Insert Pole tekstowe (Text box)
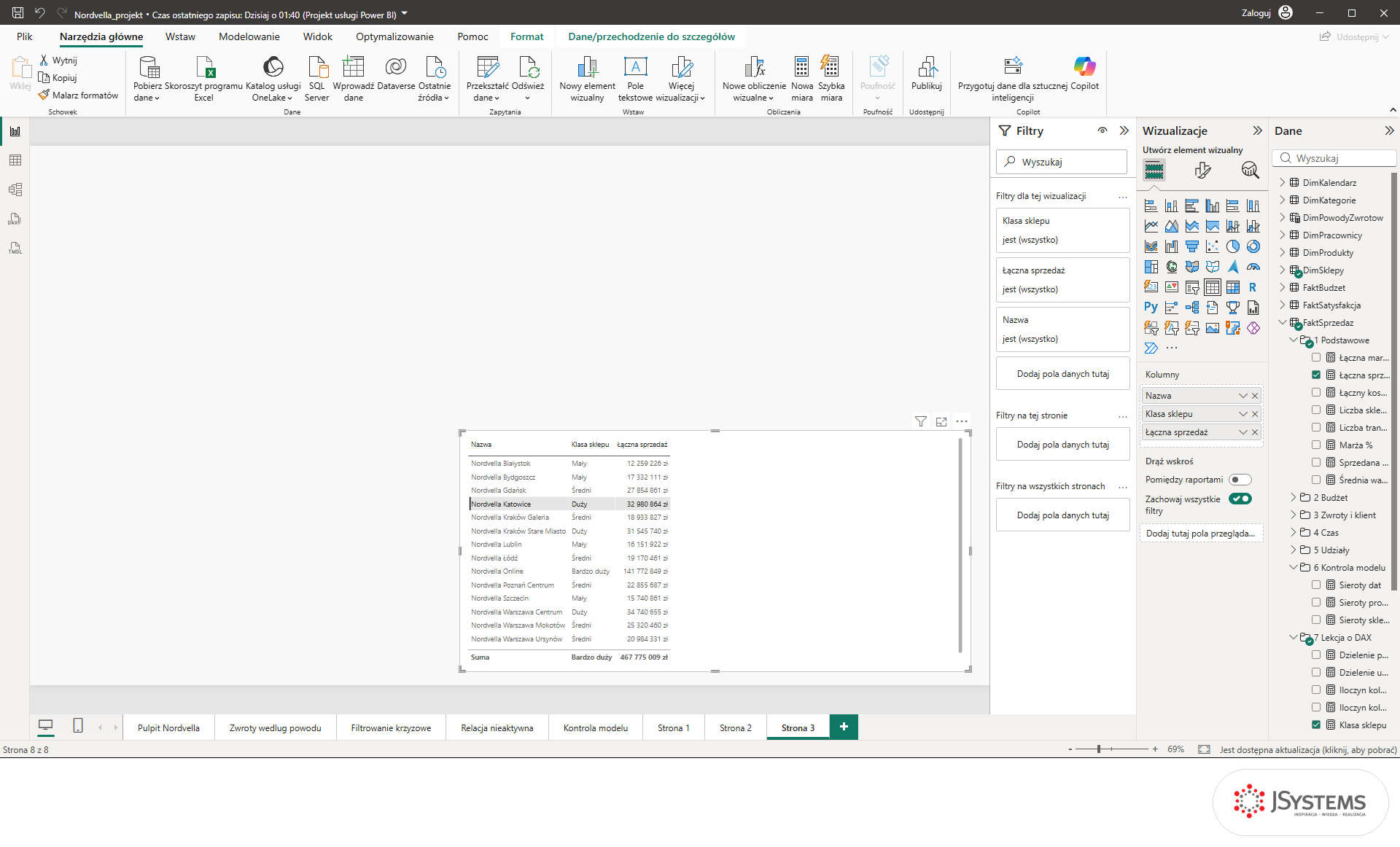This screenshot has width=1400, height=847. tap(635, 79)
